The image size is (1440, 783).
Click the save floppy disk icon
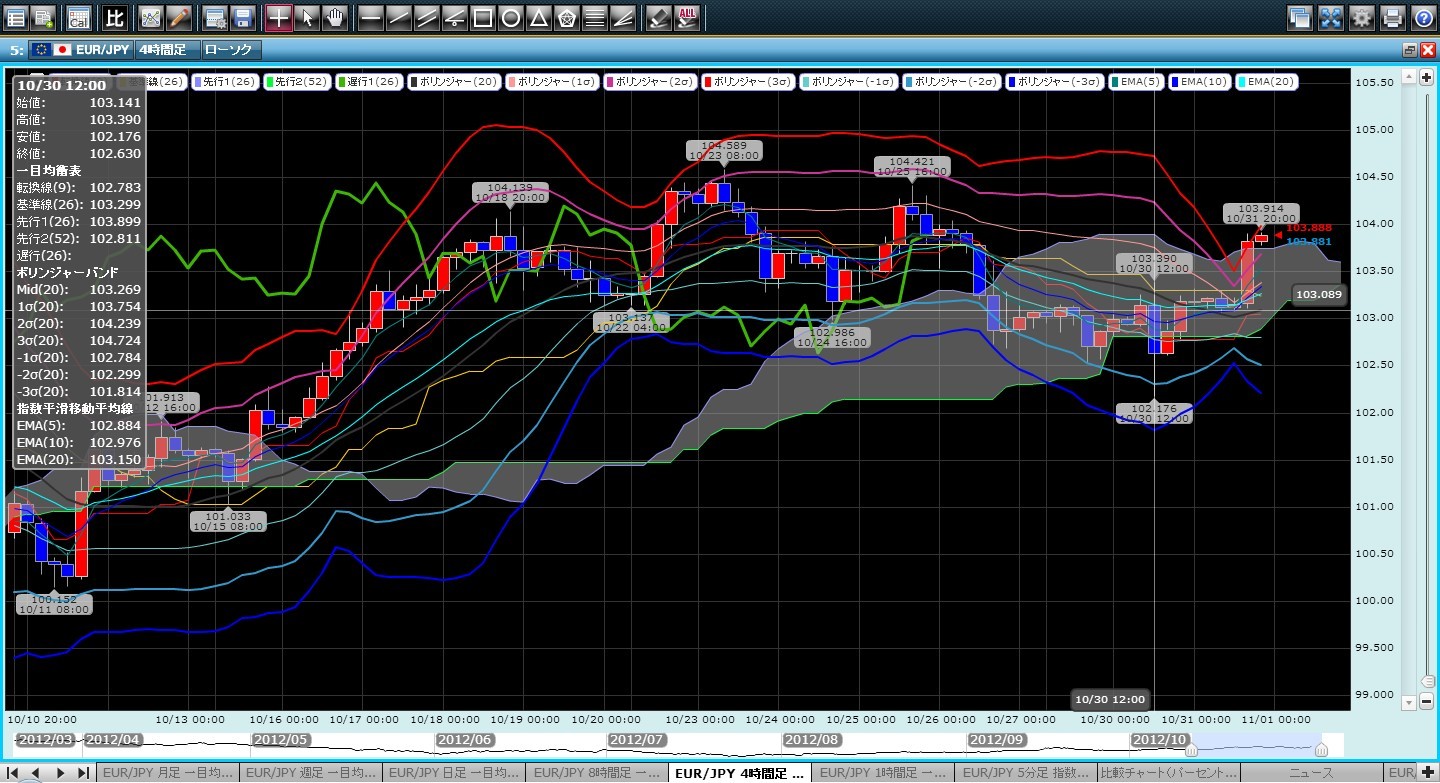[242, 17]
